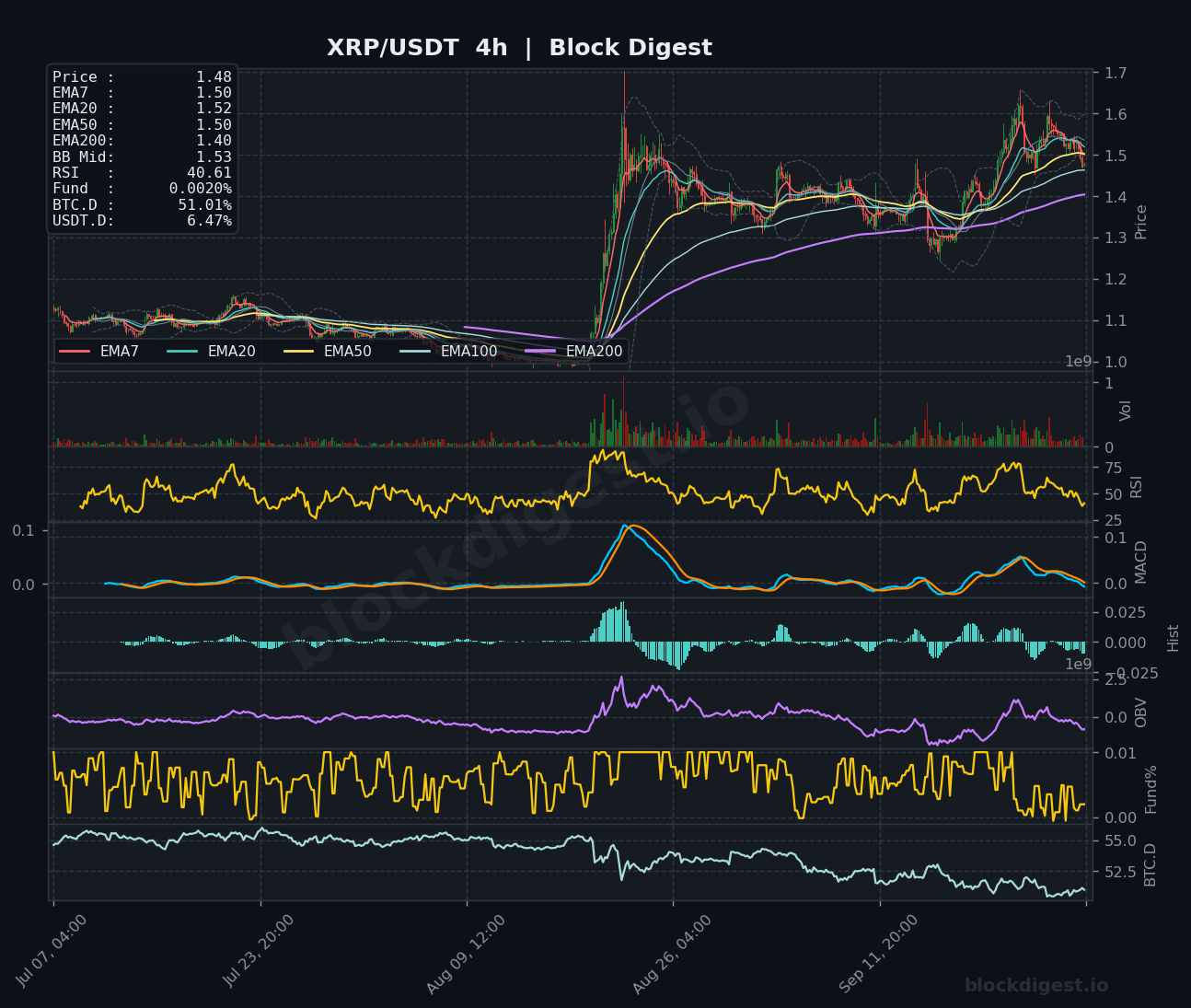Click the 1.7 price axis tick
The image size is (1191, 1008).
[1116, 73]
